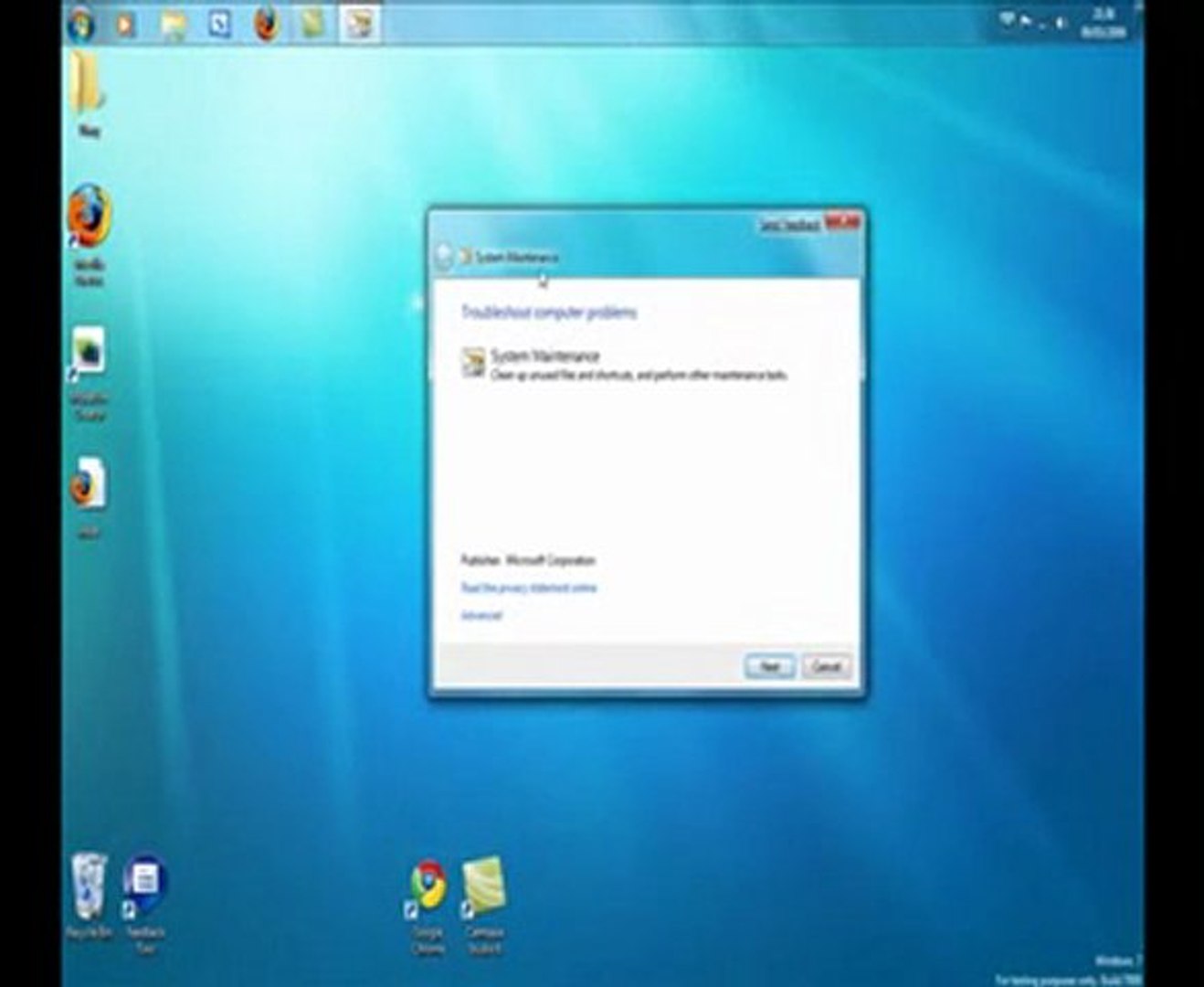Viewport: 1204px width, 987px height.
Task: Open Windows Explorer folder in taskbar
Action: [x=173, y=25]
